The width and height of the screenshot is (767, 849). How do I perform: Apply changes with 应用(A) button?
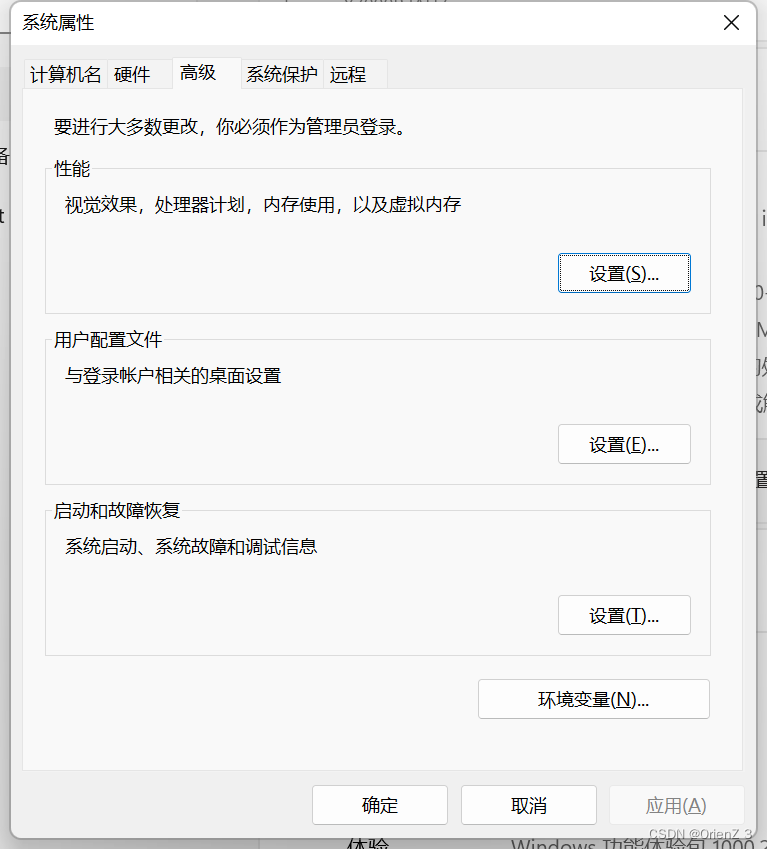pyautogui.click(x=677, y=805)
